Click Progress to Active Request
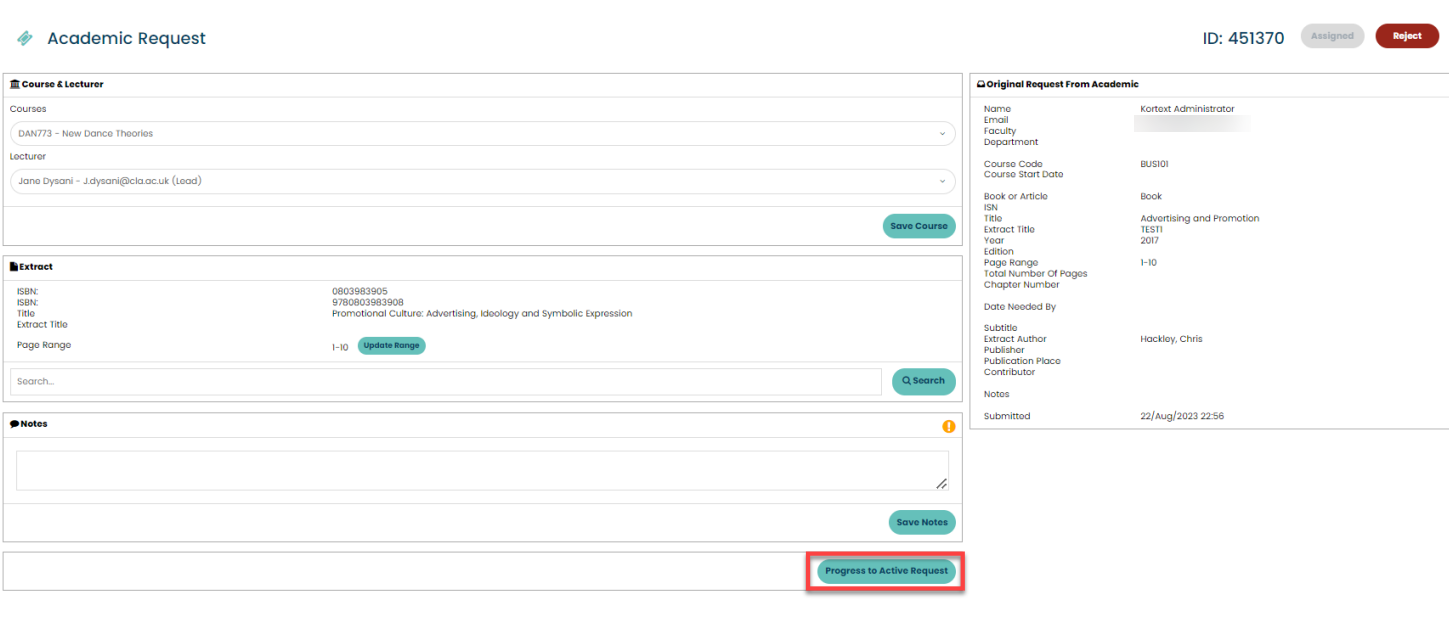The width and height of the screenshot is (1449, 621). 886,571
